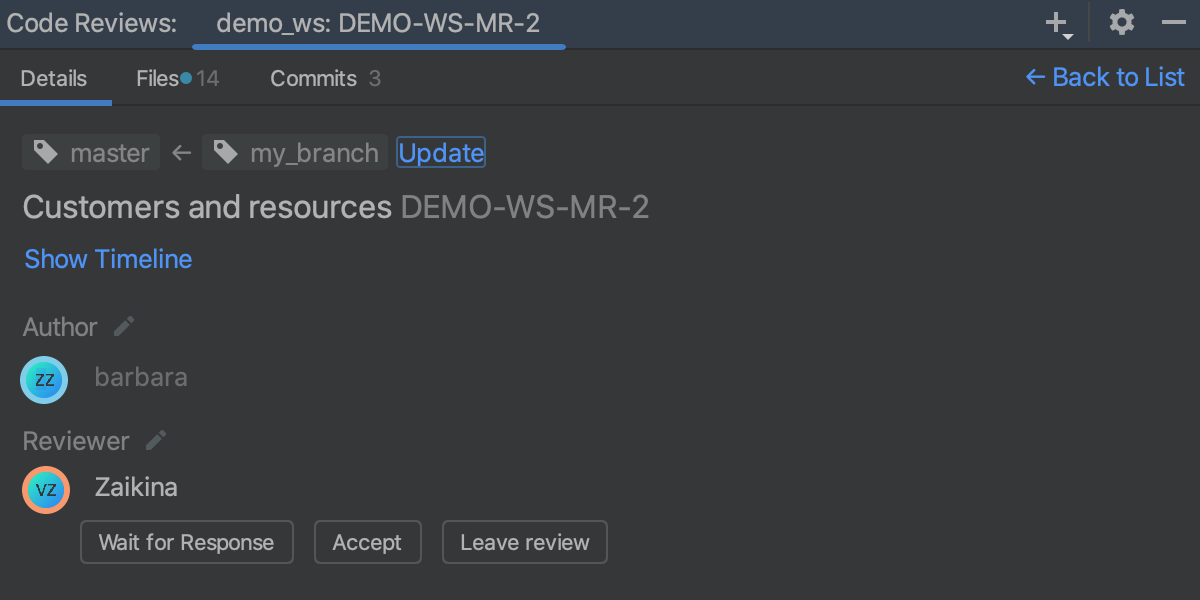The width and height of the screenshot is (1200, 600).
Task: Open the Commits tab
Action: (x=314, y=78)
